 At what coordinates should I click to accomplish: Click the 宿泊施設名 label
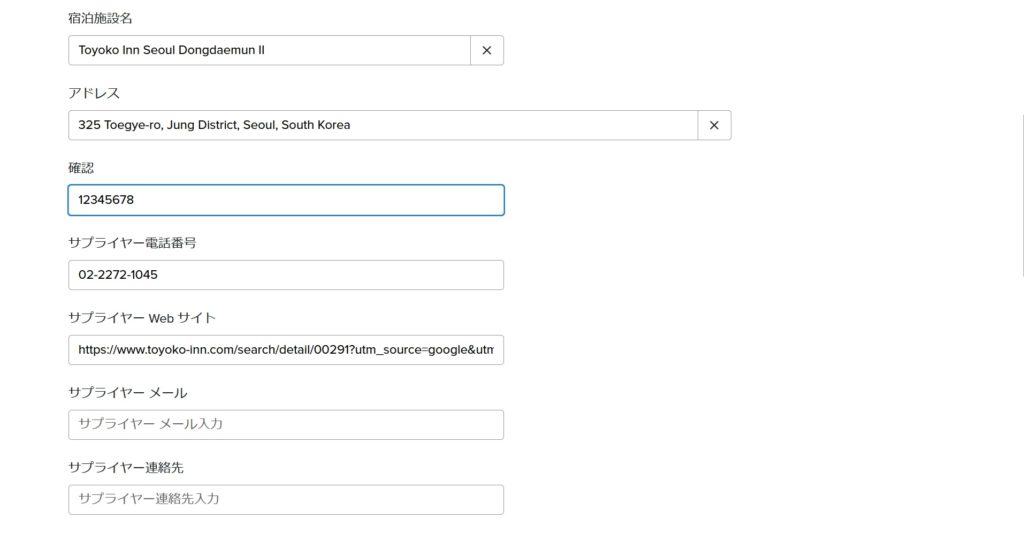pyautogui.click(x=103, y=19)
